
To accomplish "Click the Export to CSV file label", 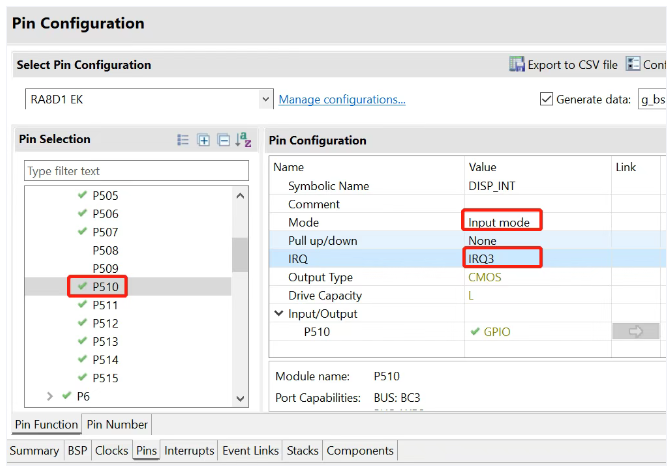I will coord(573,65).
